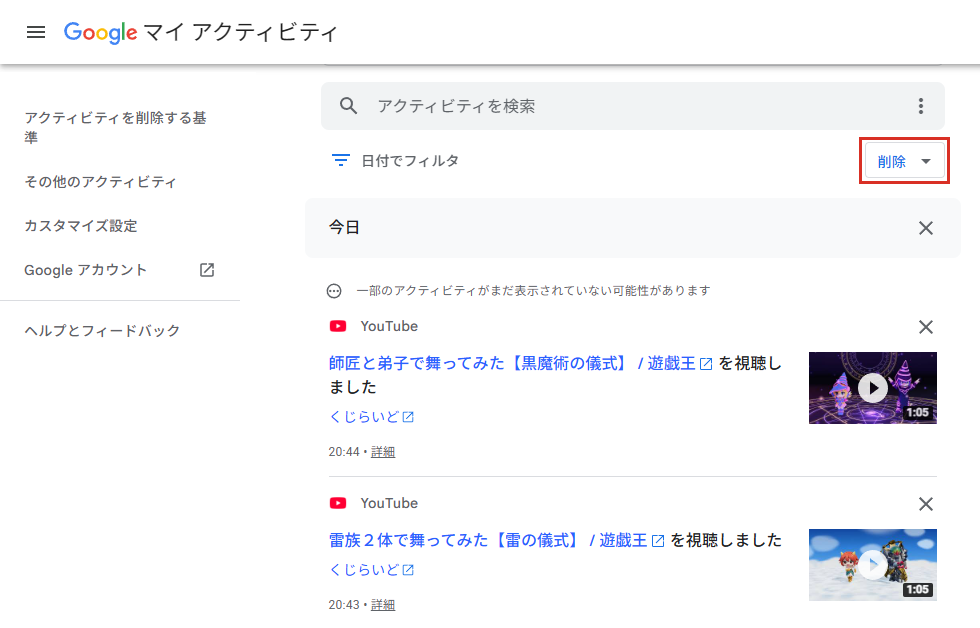980x628 pixels.
Task: Open the 雷族２体で舞ってみた【雷の儀式】 video link
Action: [497, 540]
